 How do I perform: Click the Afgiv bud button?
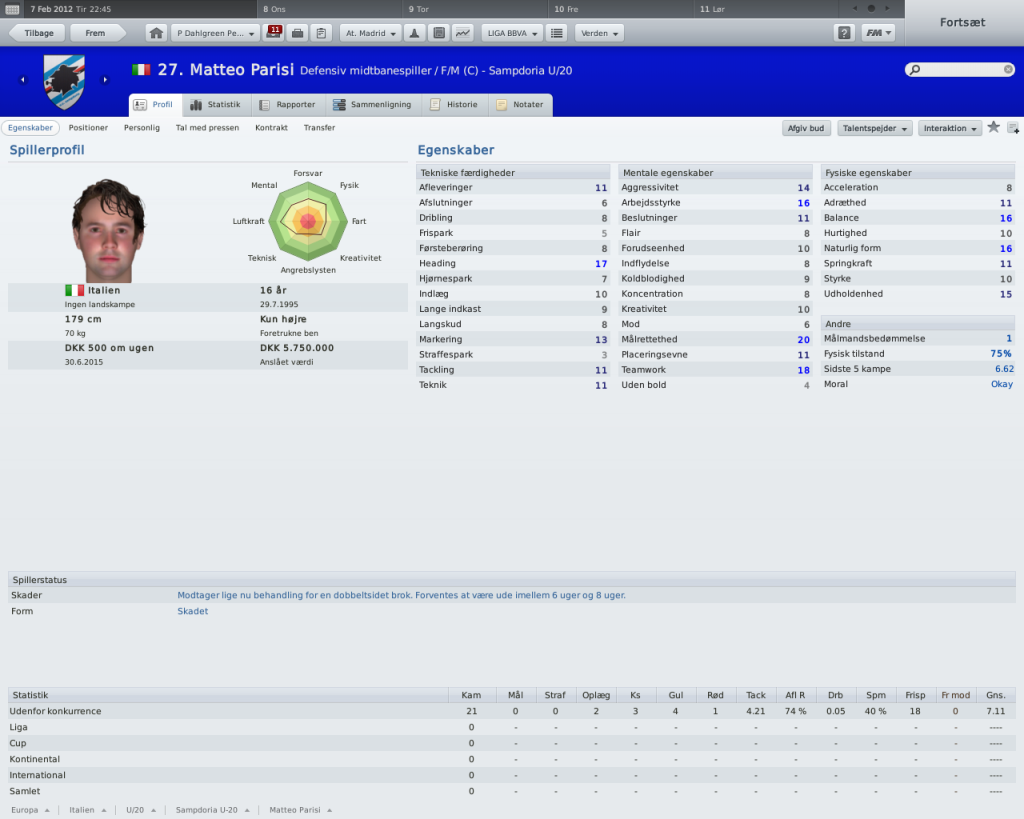806,129
